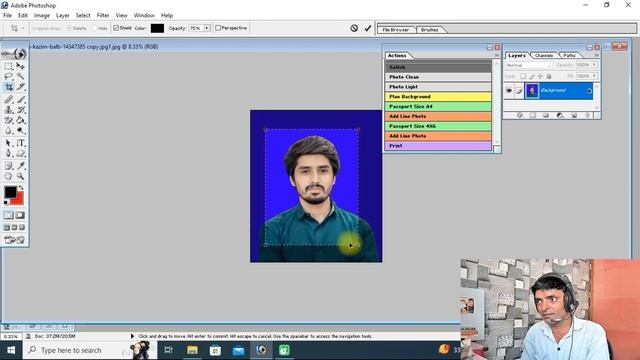Hide the Background layer eye icon

(x=509, y=91)
